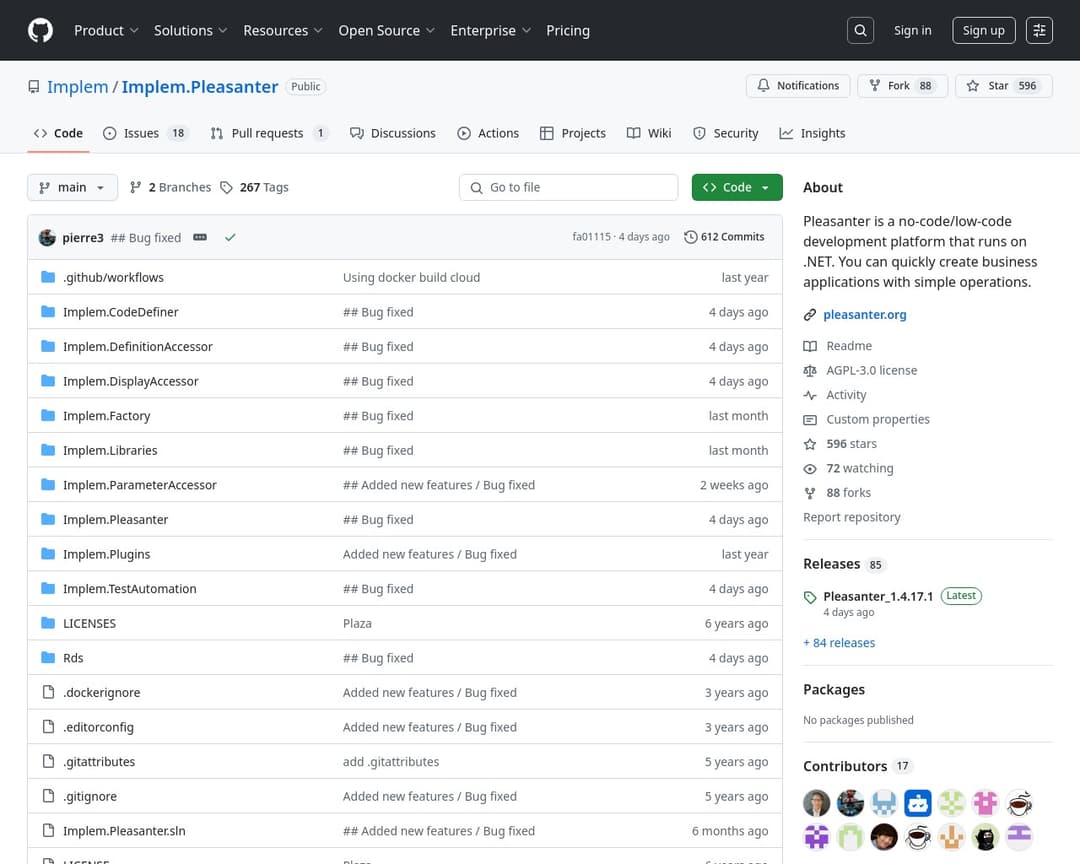1080x864 pixels.
Task: Open the Implem.ParameterAccessor folder
Action: [140, 484]
